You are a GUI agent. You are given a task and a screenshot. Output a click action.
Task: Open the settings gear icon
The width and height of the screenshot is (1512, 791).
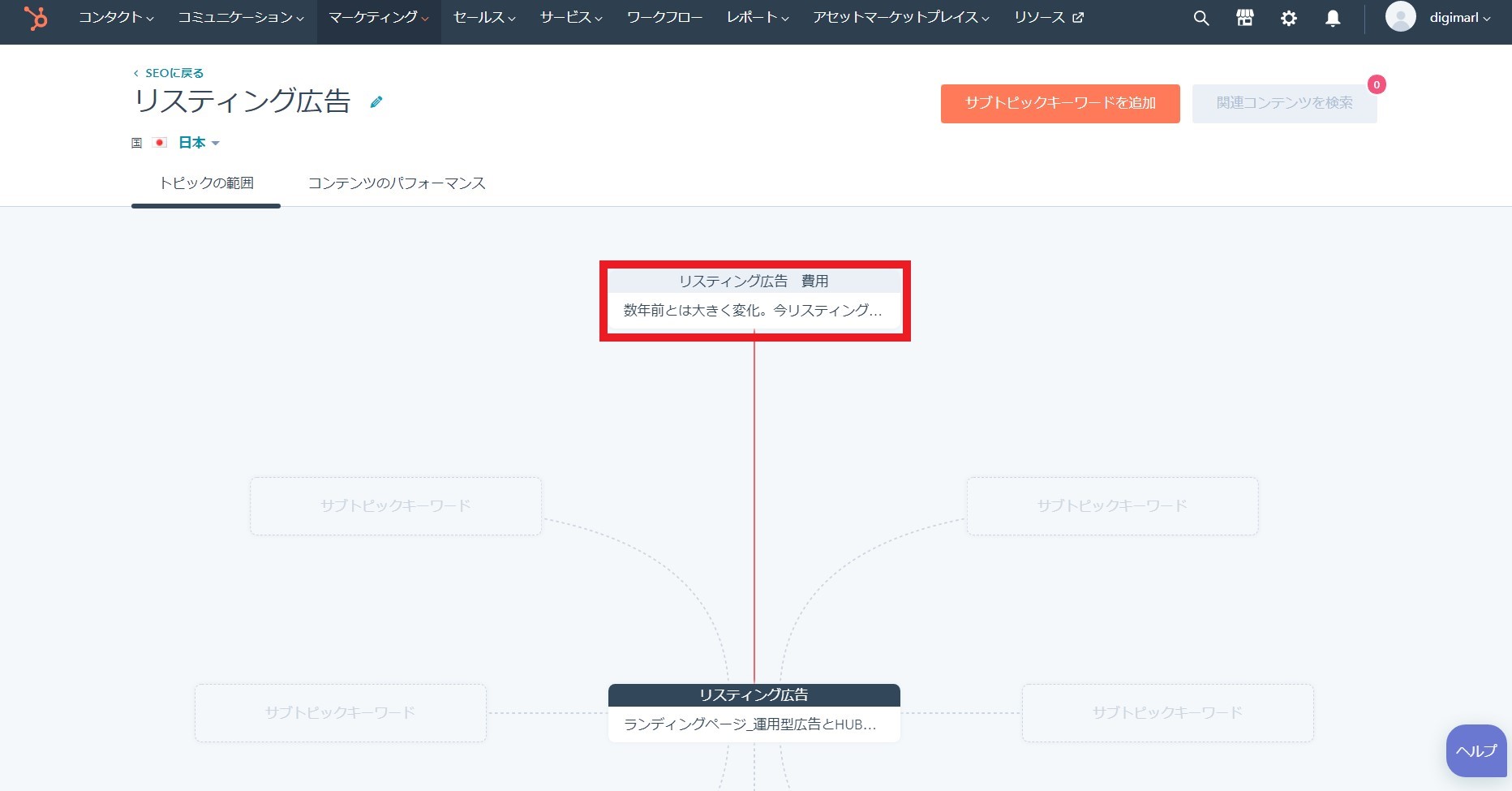tap(1289, 18)
